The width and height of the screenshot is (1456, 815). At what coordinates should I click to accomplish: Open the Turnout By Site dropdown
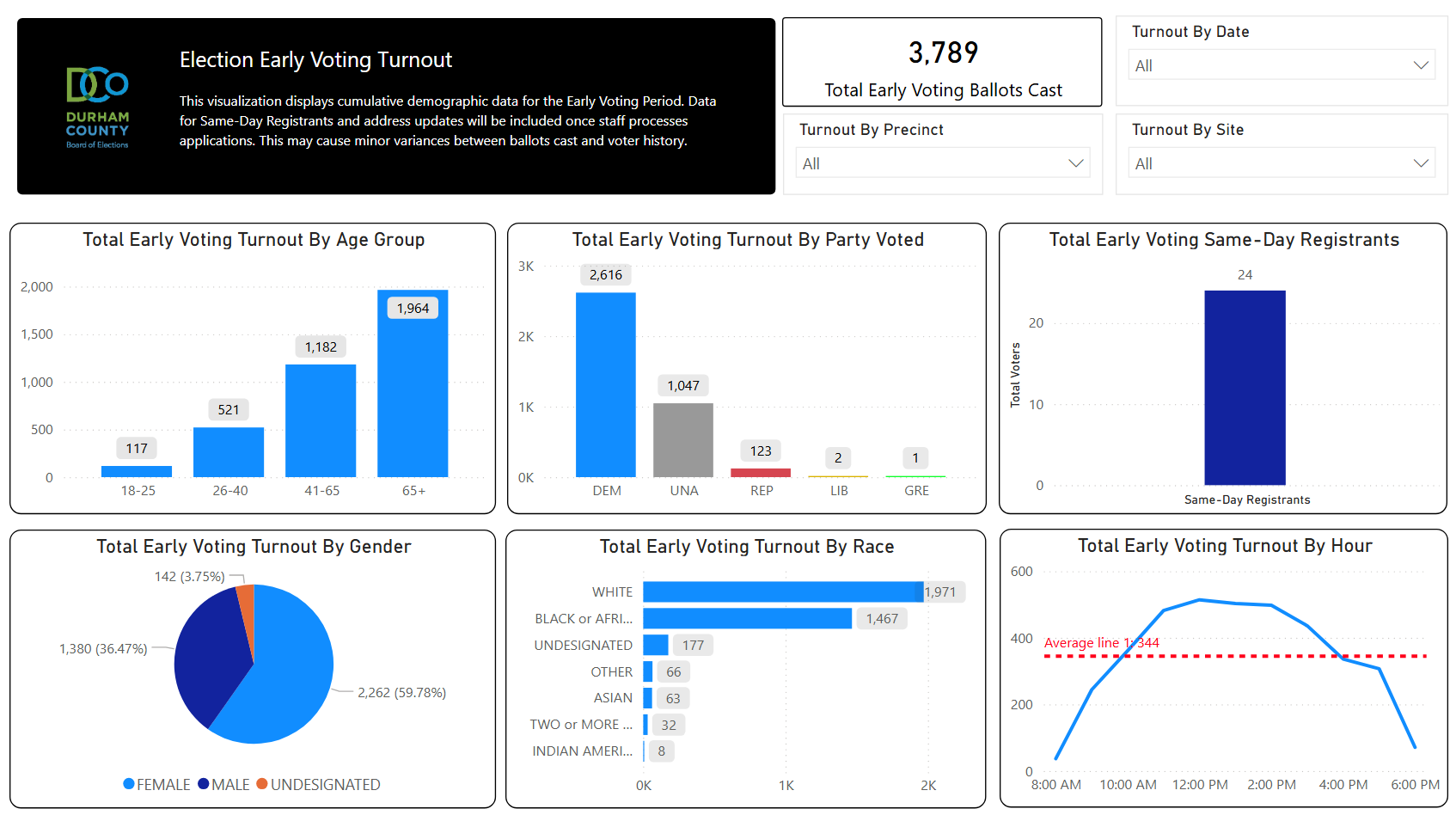coord(1280,162)
